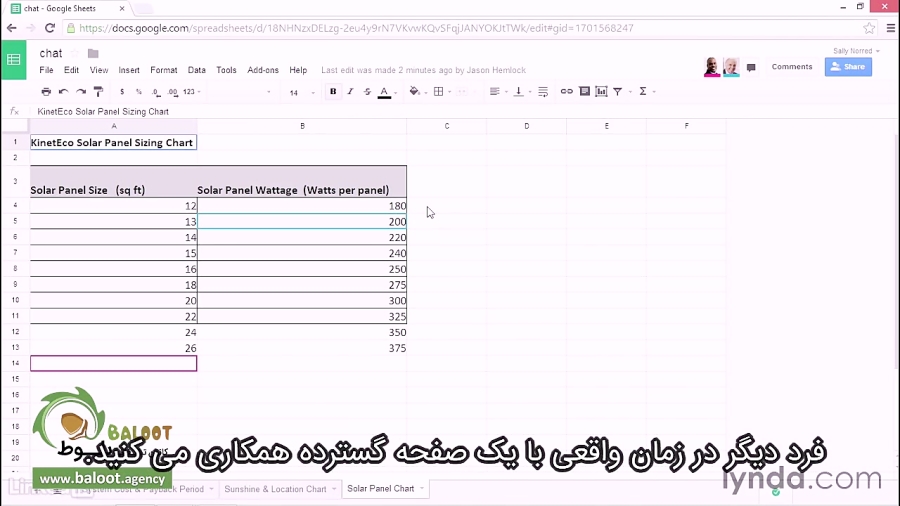Open the File menu
The height and width of the screenshot is (506, 900).
[46, 70]
